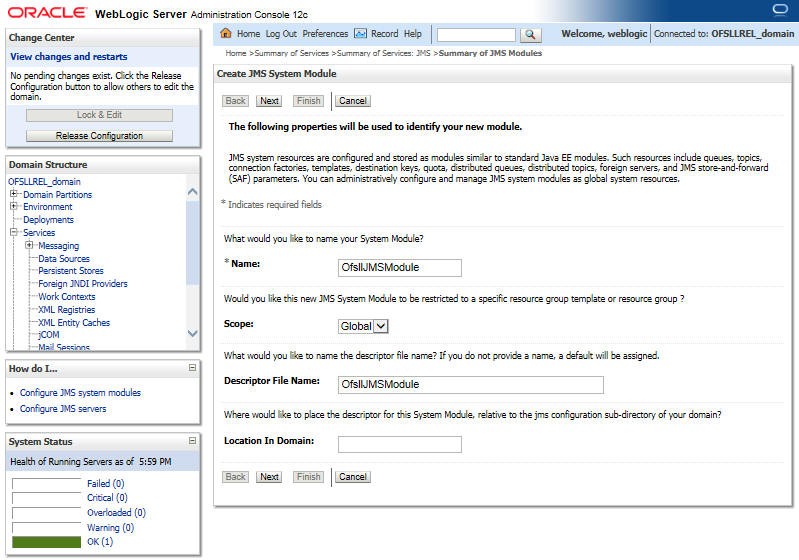
Task: Open XML Entity Caches item
Action: coord(74,323)
